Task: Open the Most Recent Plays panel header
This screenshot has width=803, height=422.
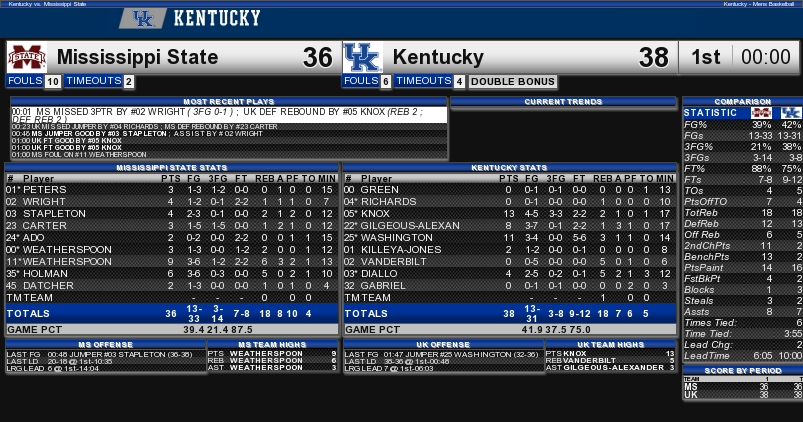Action: pos(229,101)
